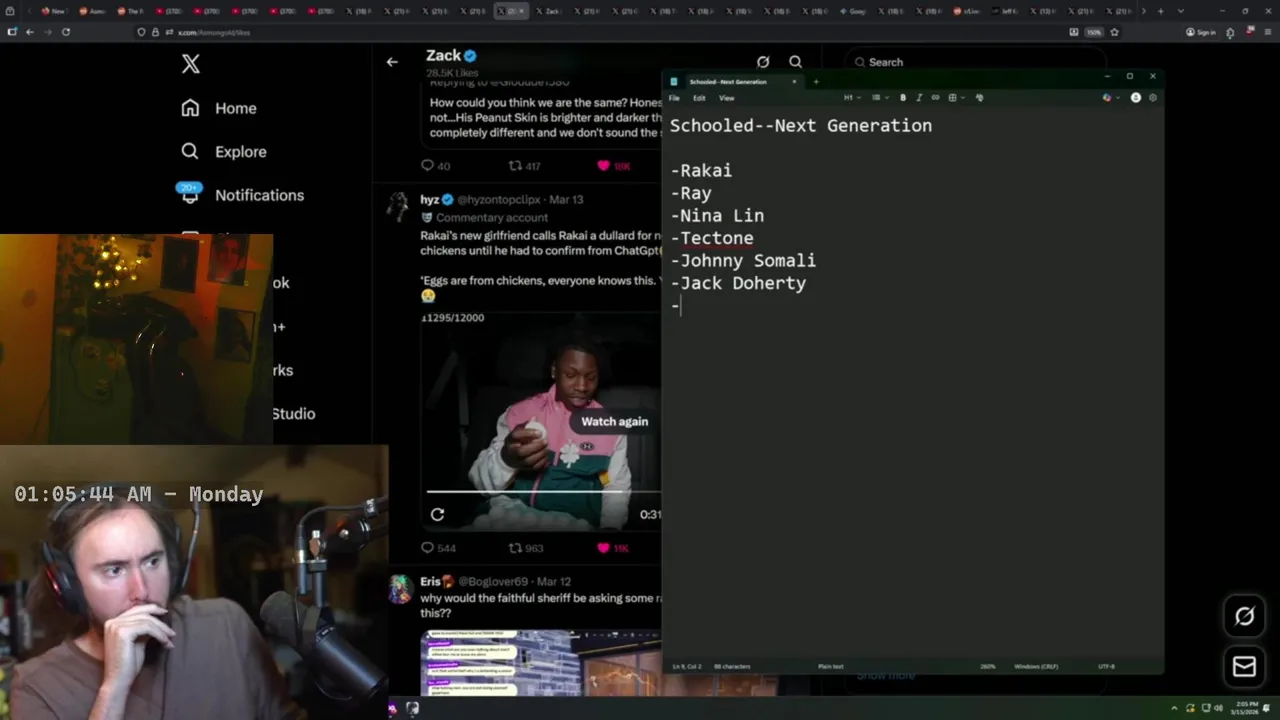
Task: Unlike the hyz post with 11K likes
Action: click(603, 548)
